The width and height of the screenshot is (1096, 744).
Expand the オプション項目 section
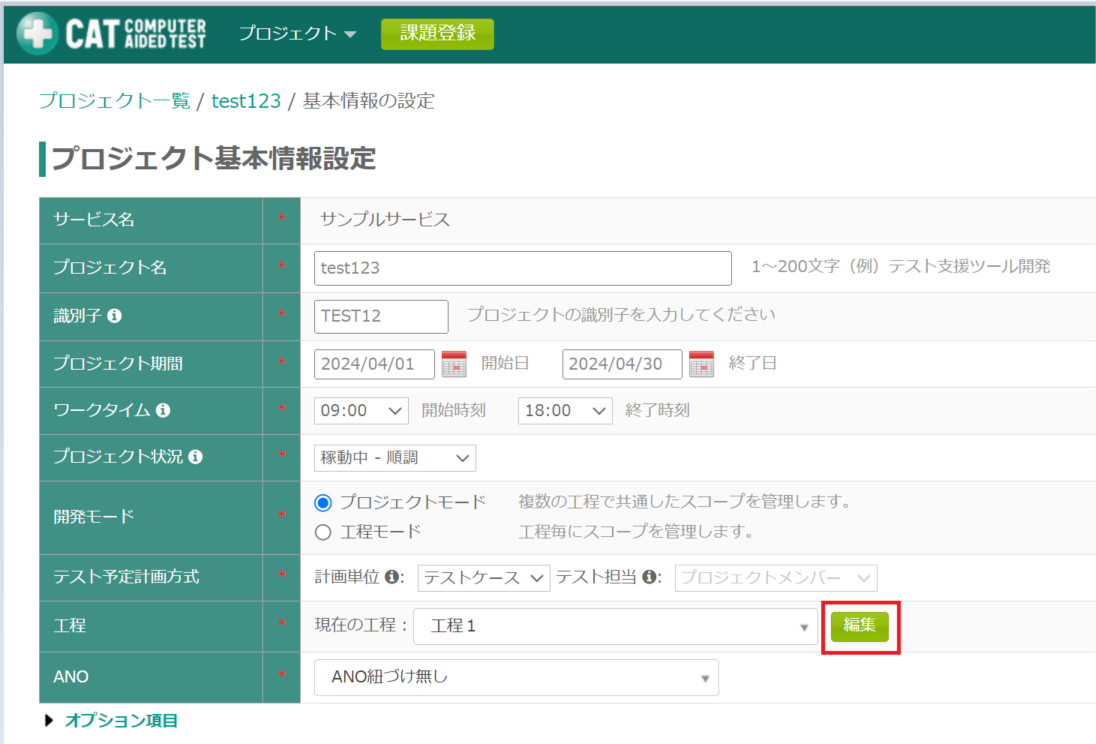coord(120,720)
